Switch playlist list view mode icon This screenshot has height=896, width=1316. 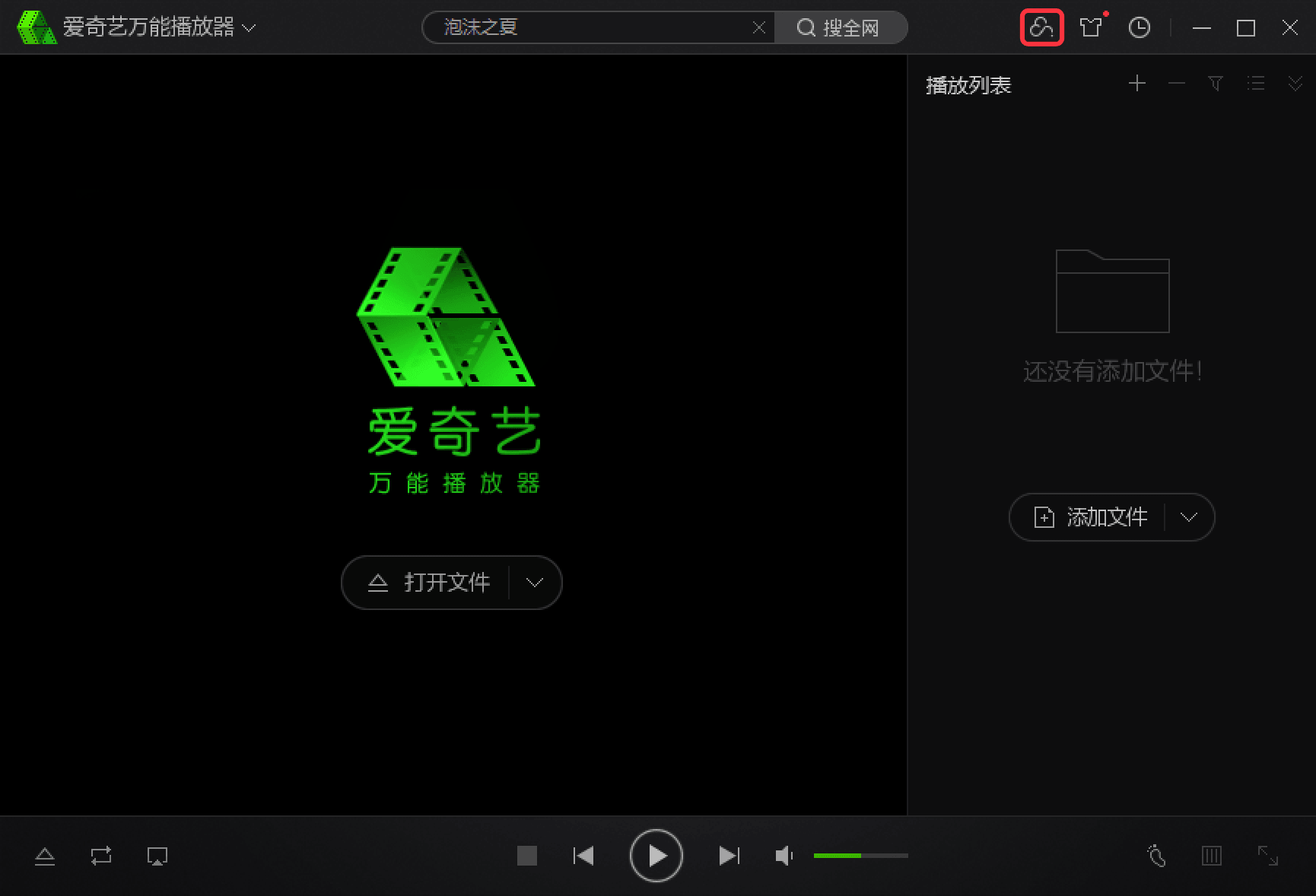tap(1256, 83)
